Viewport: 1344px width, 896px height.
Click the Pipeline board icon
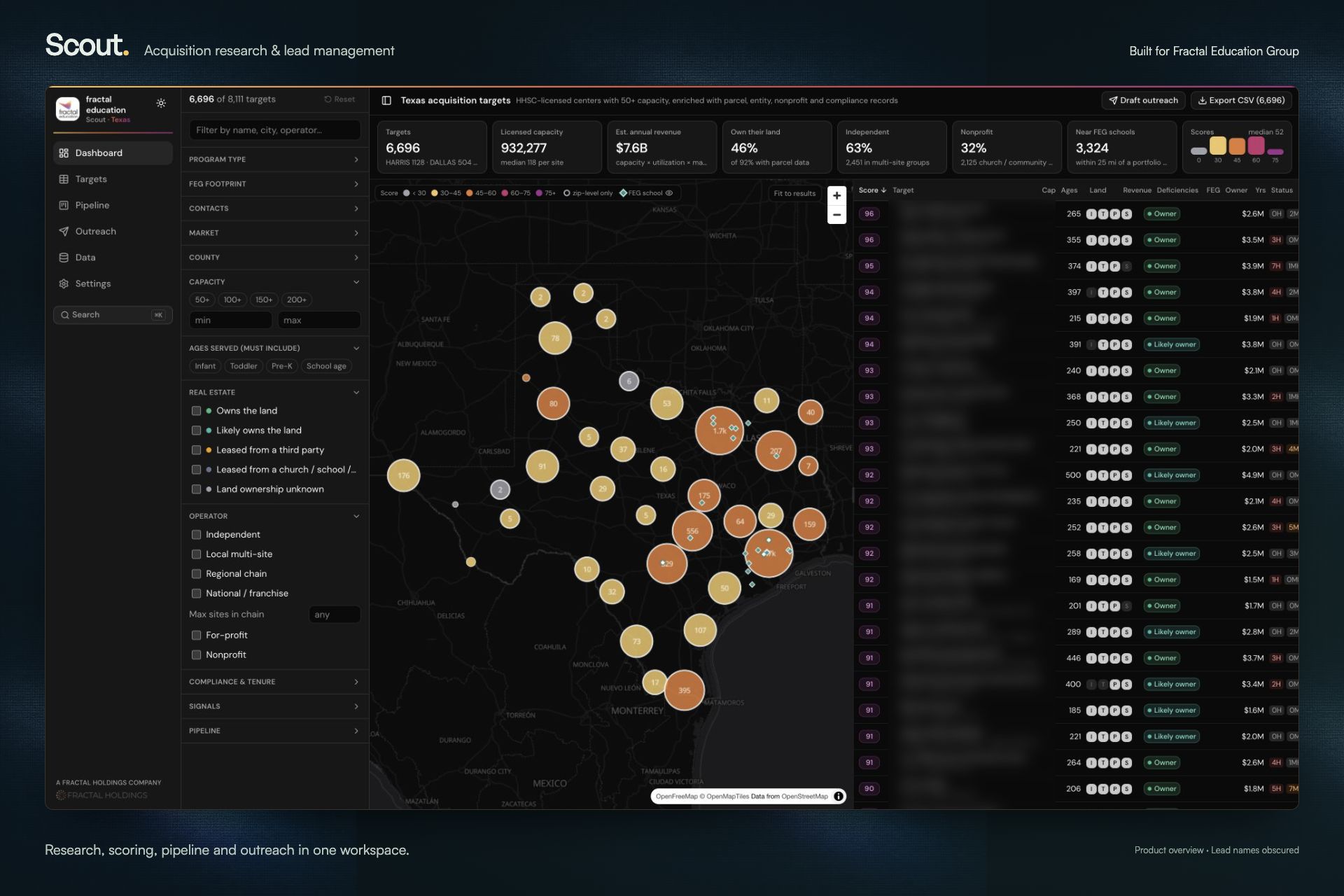(64, 205)
